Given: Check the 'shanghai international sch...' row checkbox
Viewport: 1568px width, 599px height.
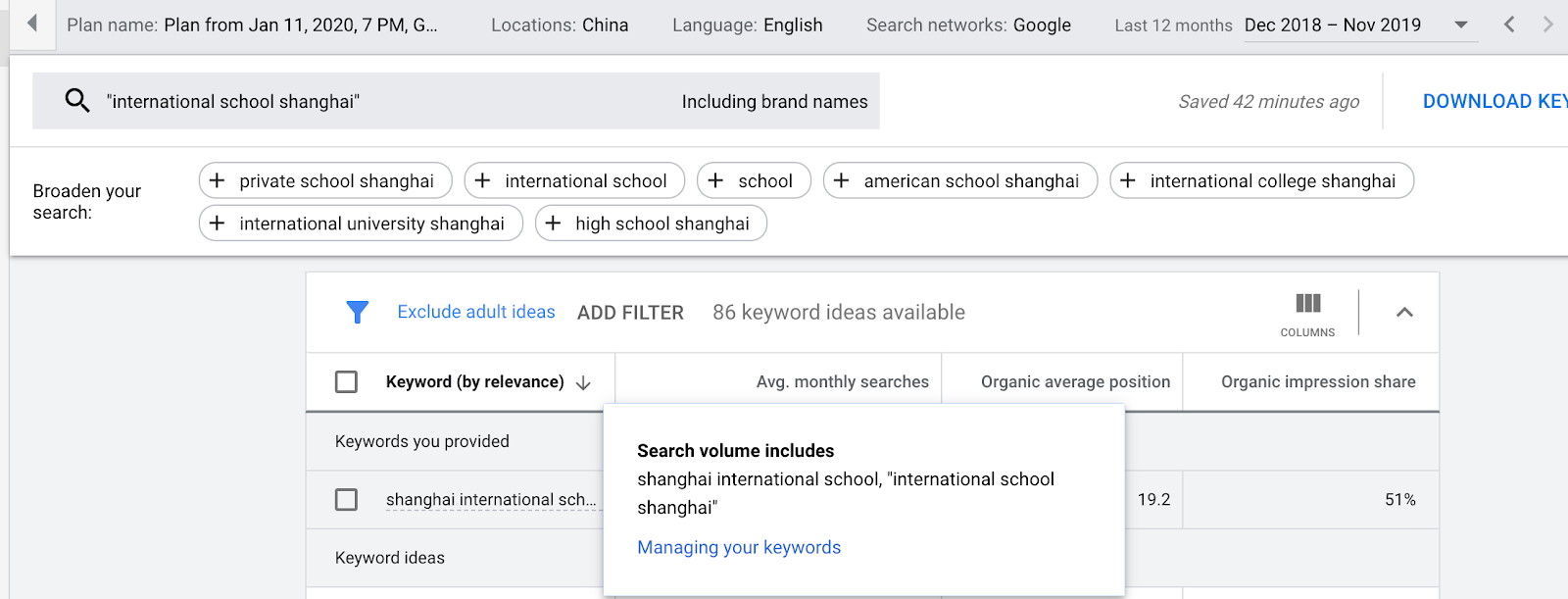Looking at the screenshot, I should (x=346, y=499).
